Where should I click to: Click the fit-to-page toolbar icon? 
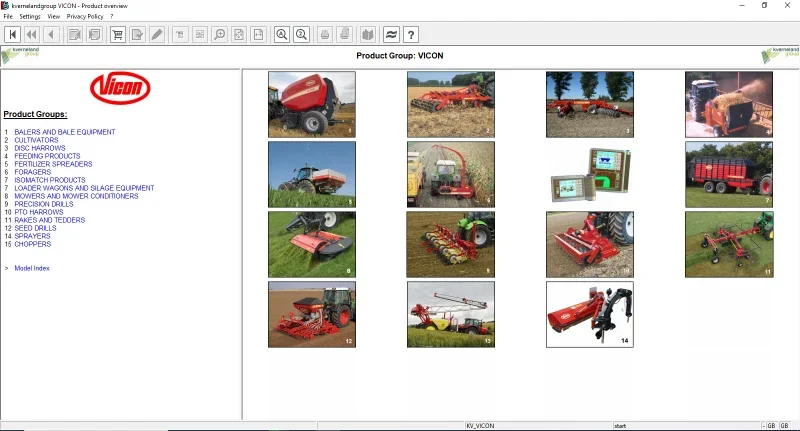(x=239, y=35)
